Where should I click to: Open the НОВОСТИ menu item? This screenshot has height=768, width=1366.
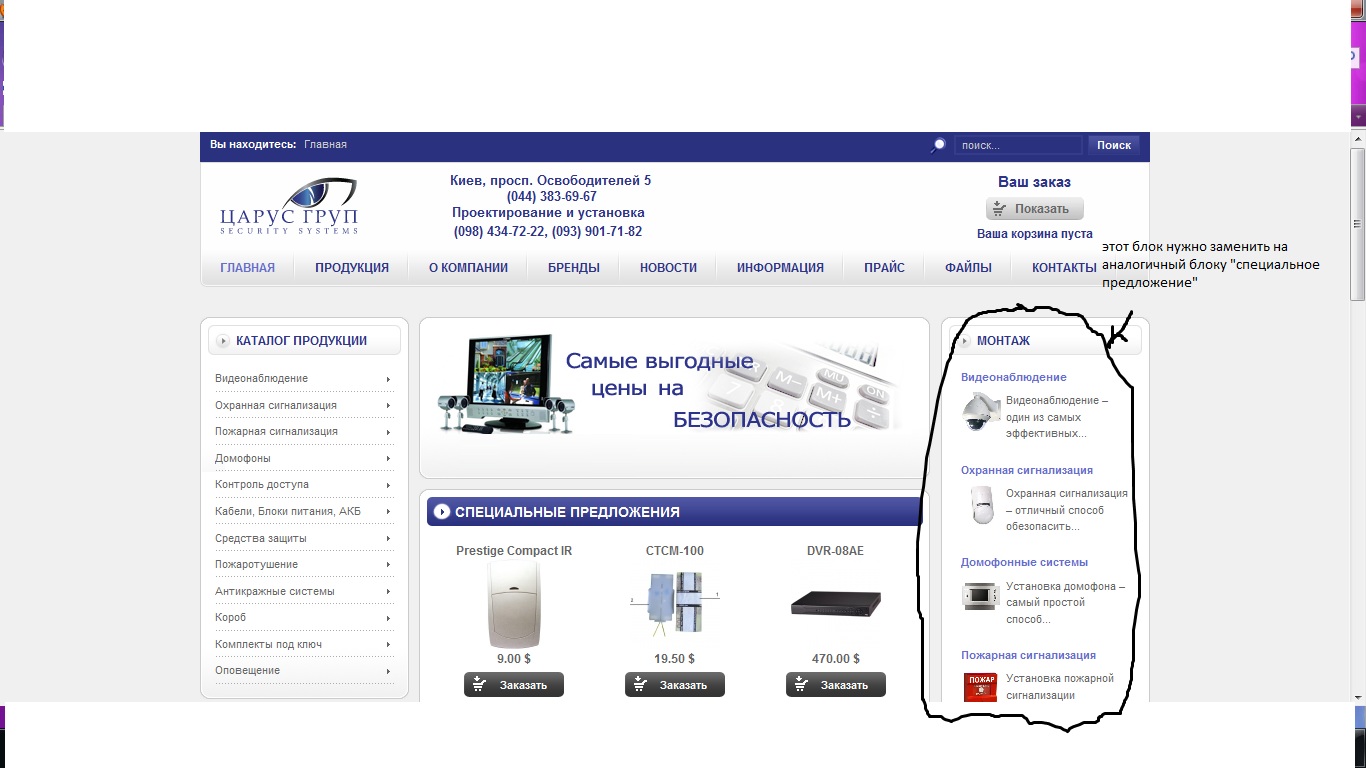coord(669,268)
